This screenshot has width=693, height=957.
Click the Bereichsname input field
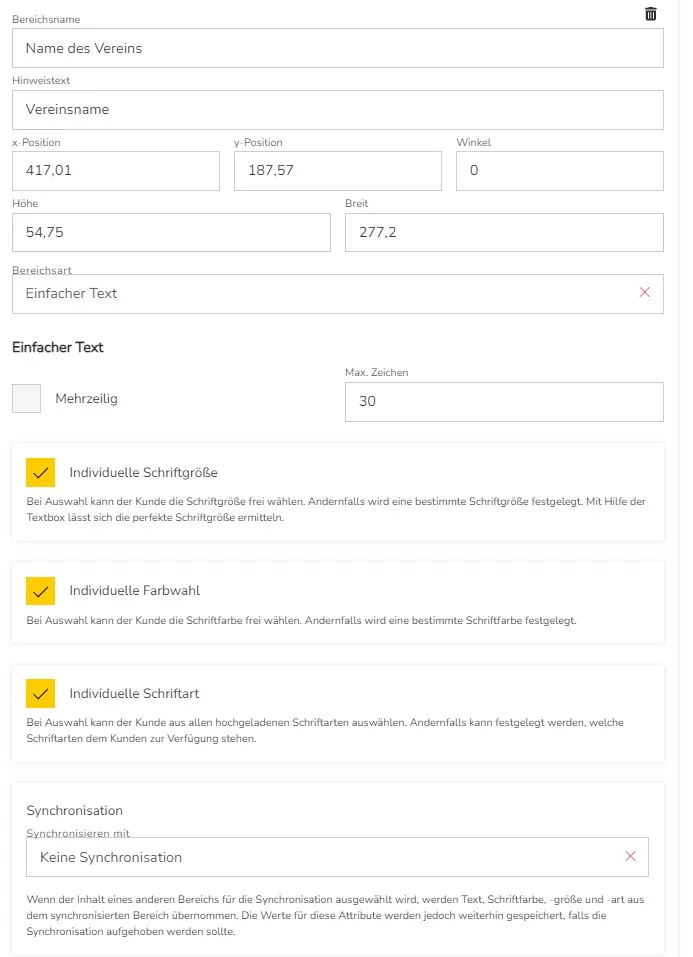coord(337,48)
